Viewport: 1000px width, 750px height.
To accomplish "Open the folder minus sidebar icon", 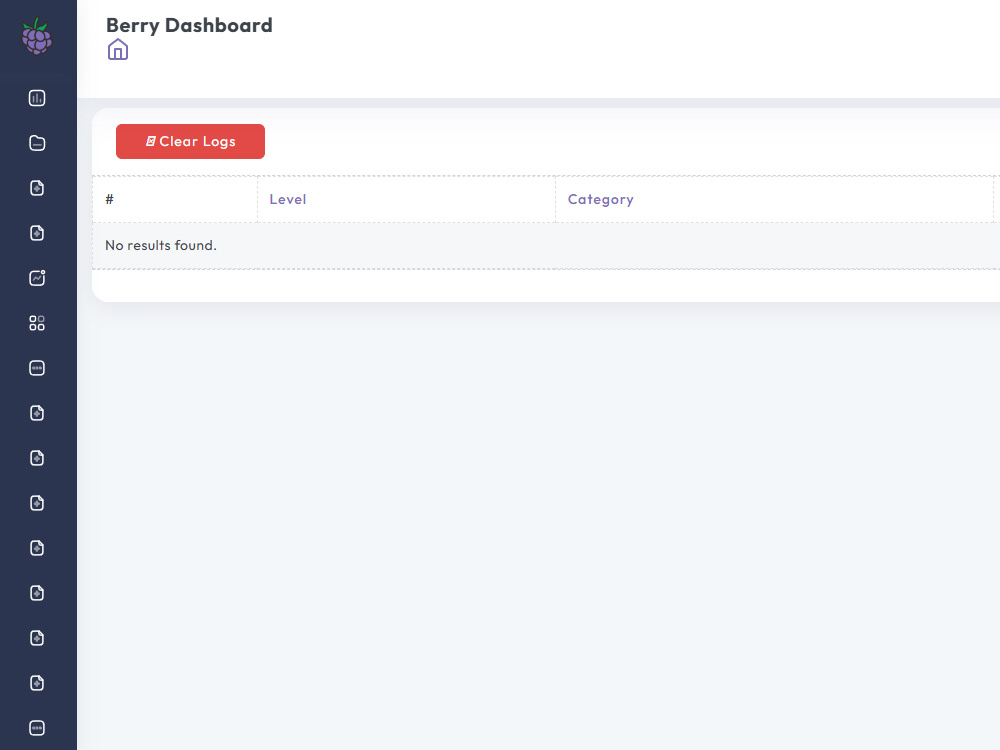I will [37, 143].
